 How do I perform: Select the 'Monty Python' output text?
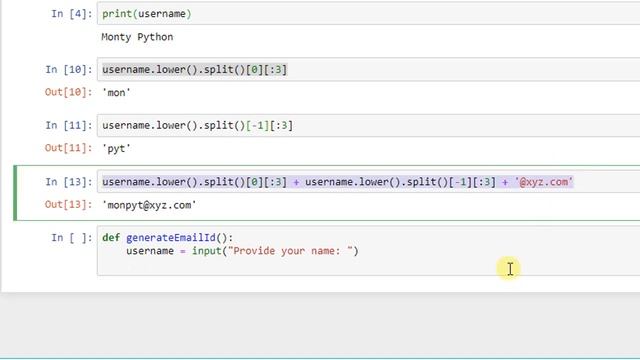coord(137,37)
